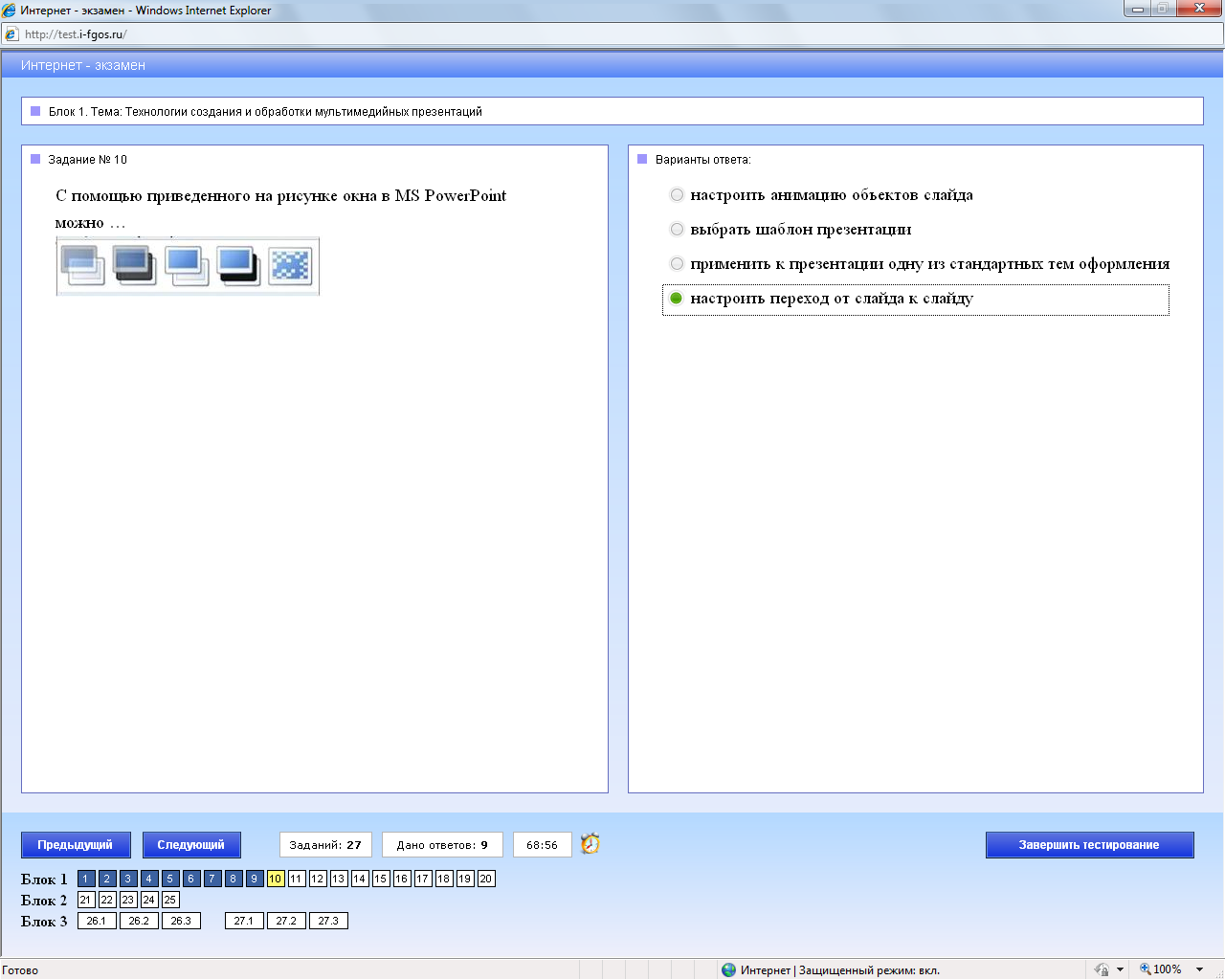1225x980 pixels.
Task: Go to question 1 in Блок 1
Action: click(86, 879)
